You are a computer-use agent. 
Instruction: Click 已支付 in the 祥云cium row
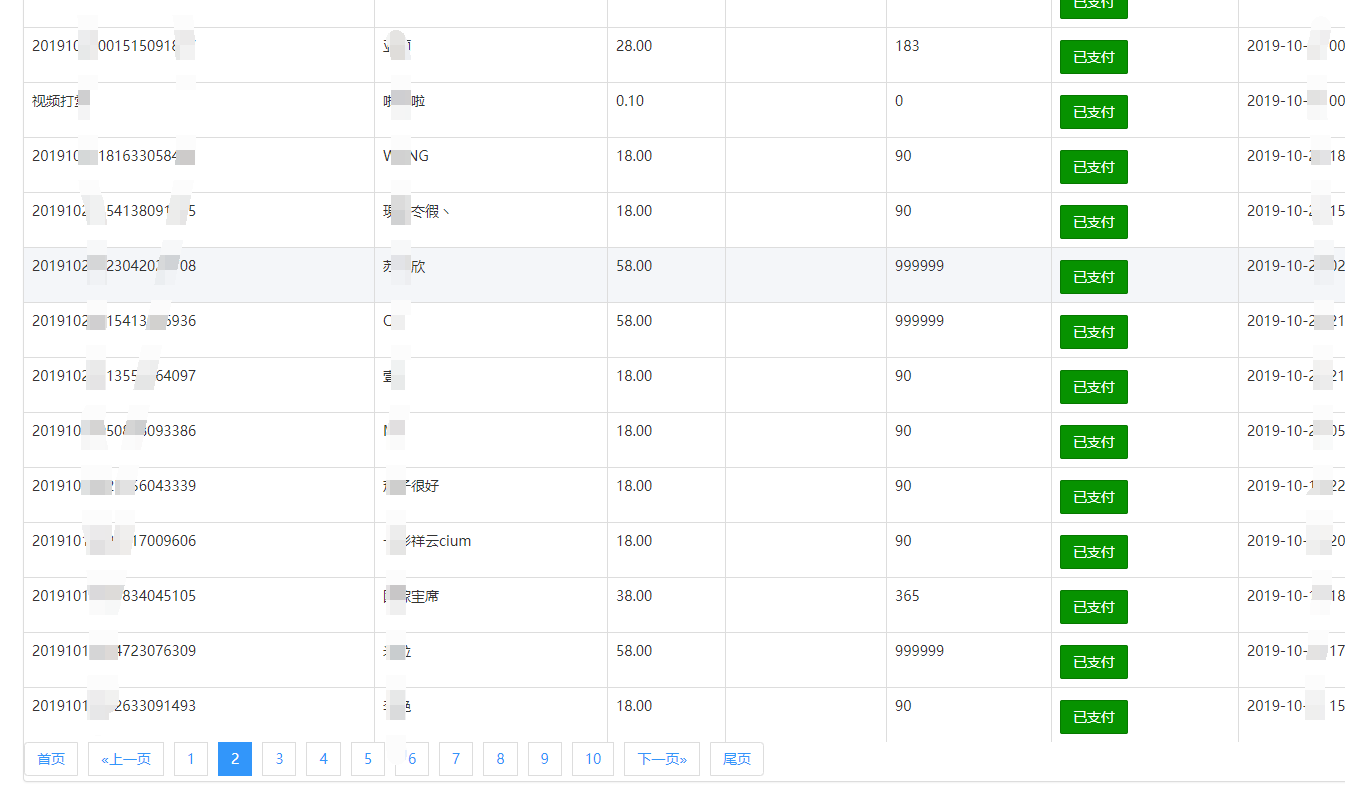(1094, 552)
